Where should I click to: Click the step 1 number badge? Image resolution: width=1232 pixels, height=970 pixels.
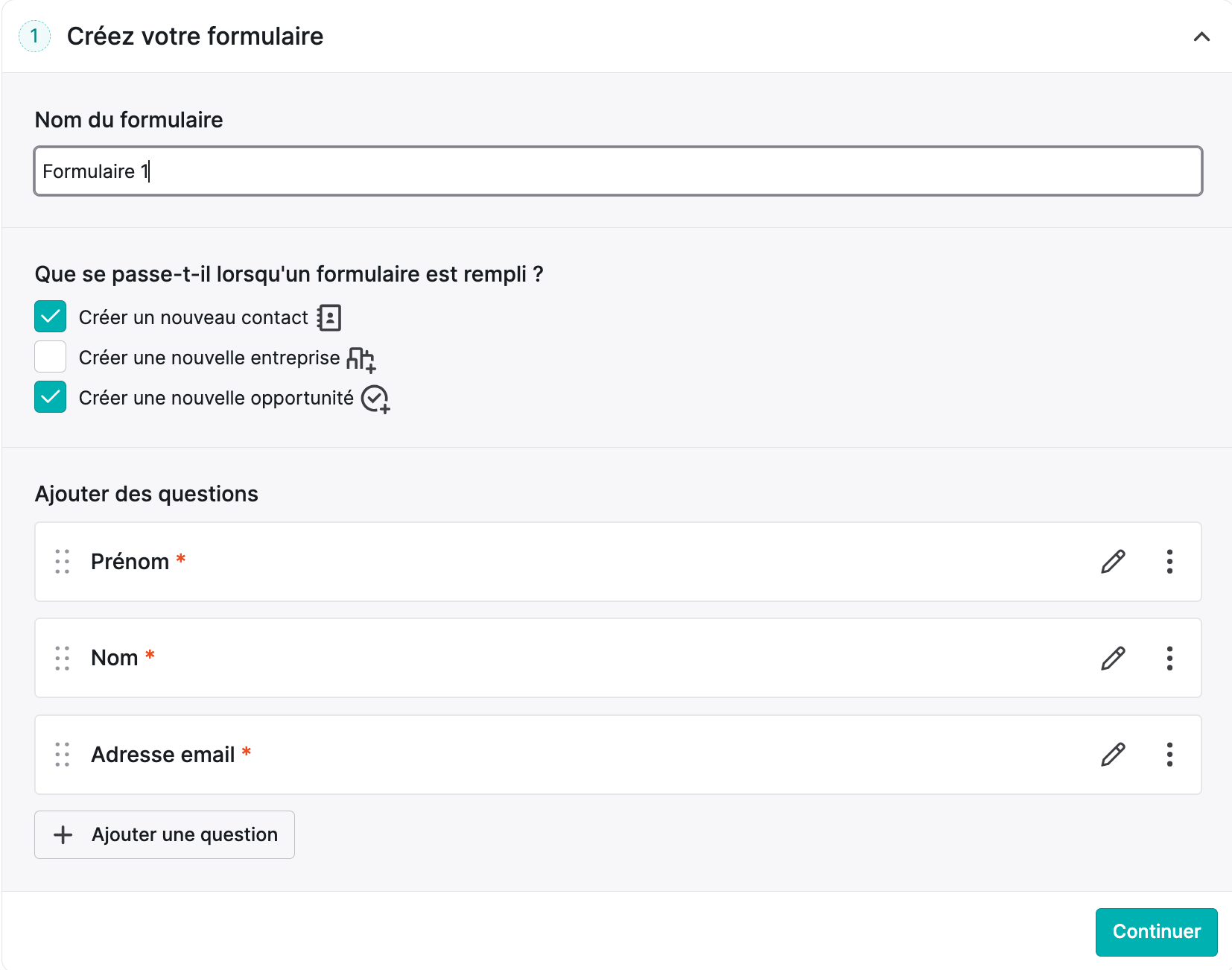(34, 37)
